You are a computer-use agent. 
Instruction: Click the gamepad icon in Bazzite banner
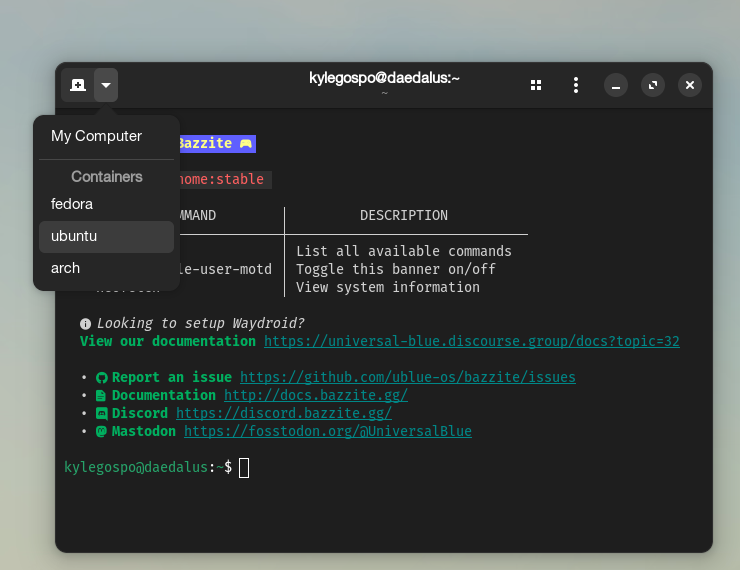click(x=246, y=143)
